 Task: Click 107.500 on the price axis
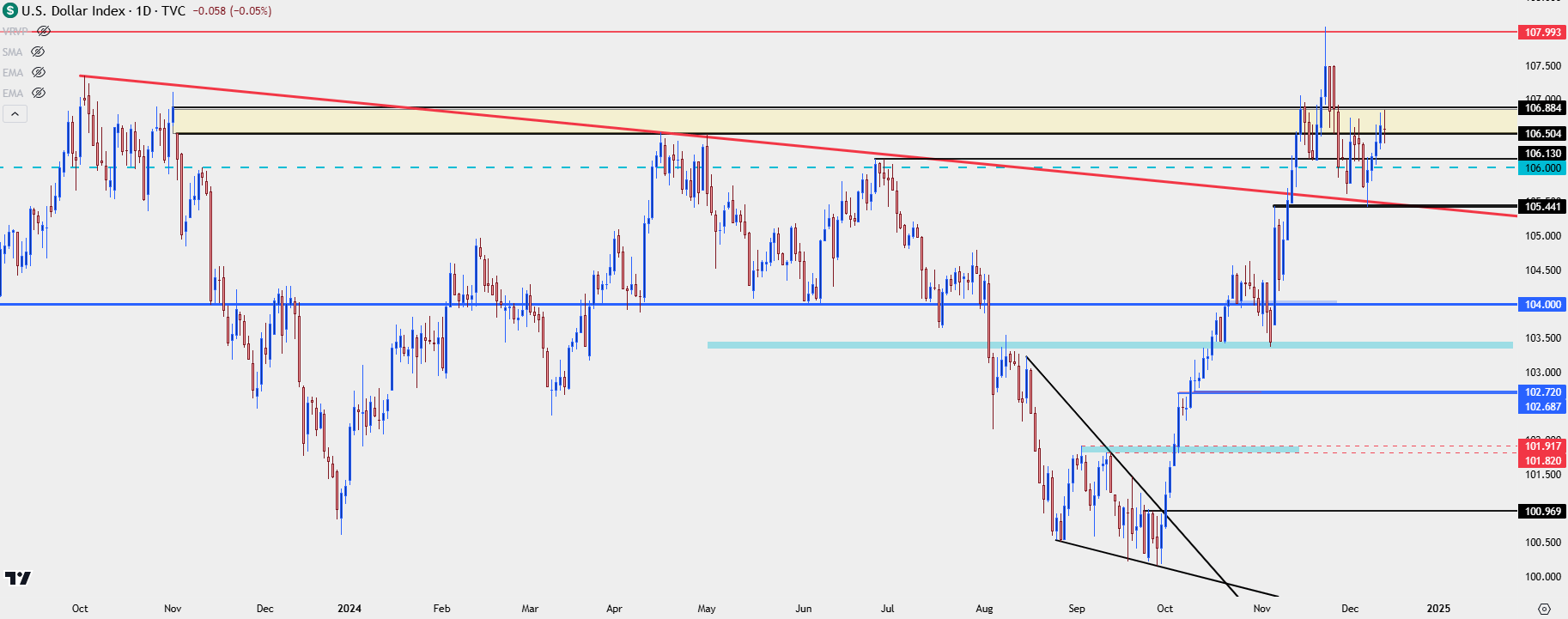click(x=1543, y=66)
